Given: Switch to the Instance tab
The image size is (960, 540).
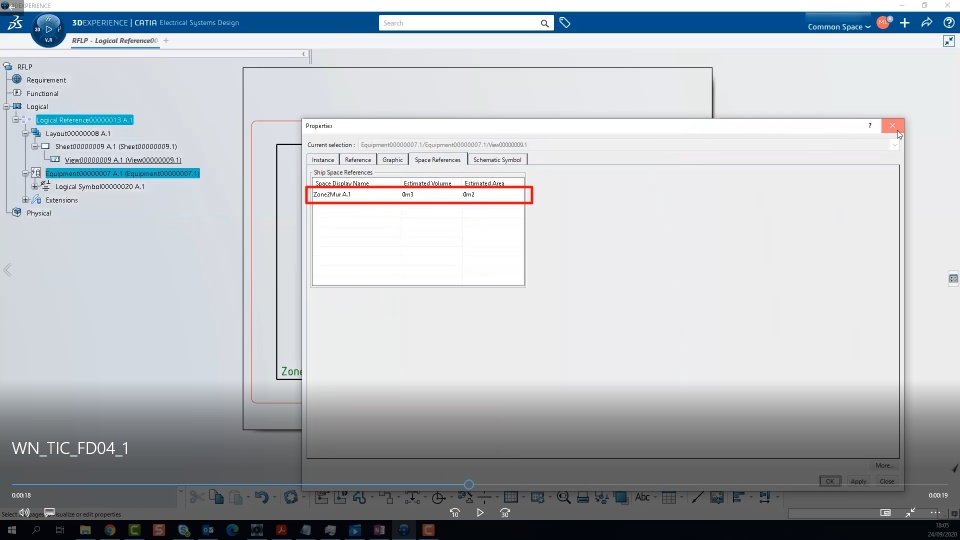Looking at the screenshot, I should pos(323,159).
